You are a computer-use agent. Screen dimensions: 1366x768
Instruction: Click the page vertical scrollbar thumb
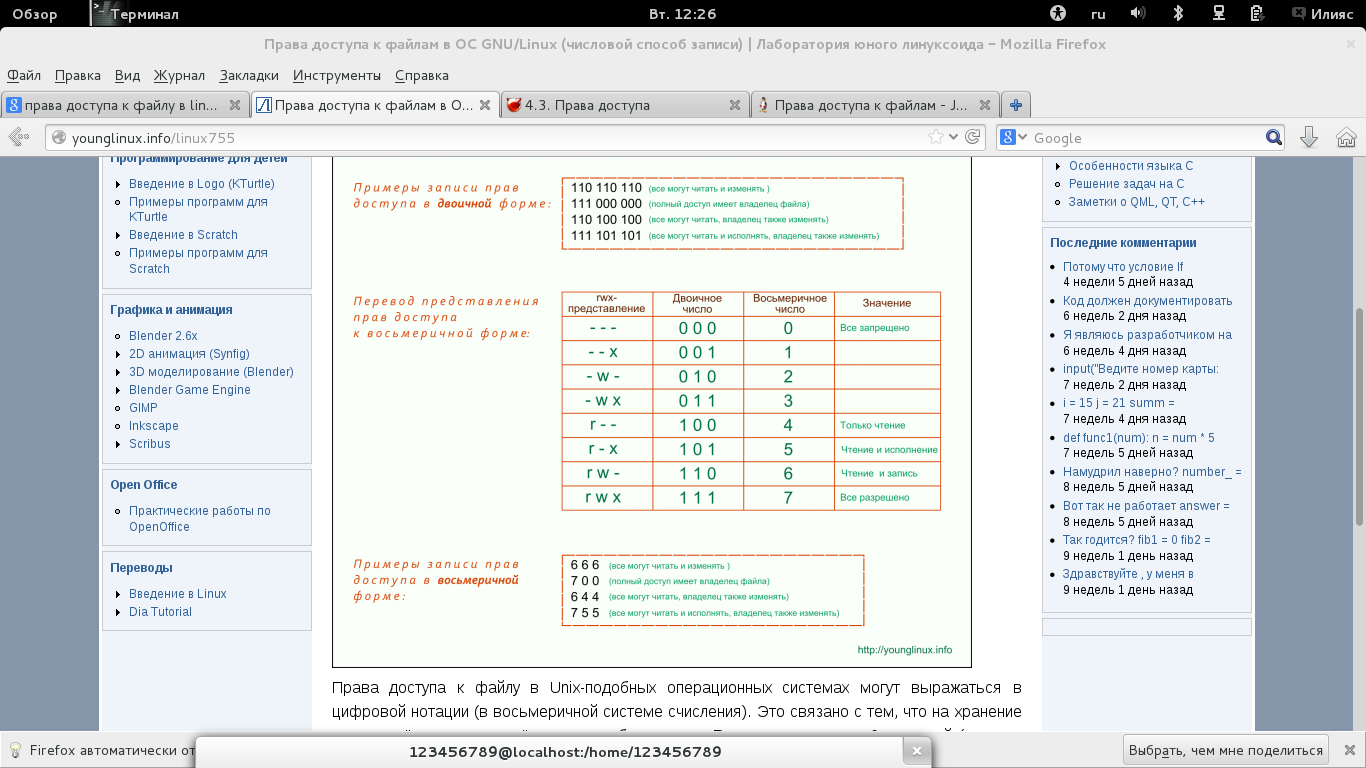click(1359, 415)
